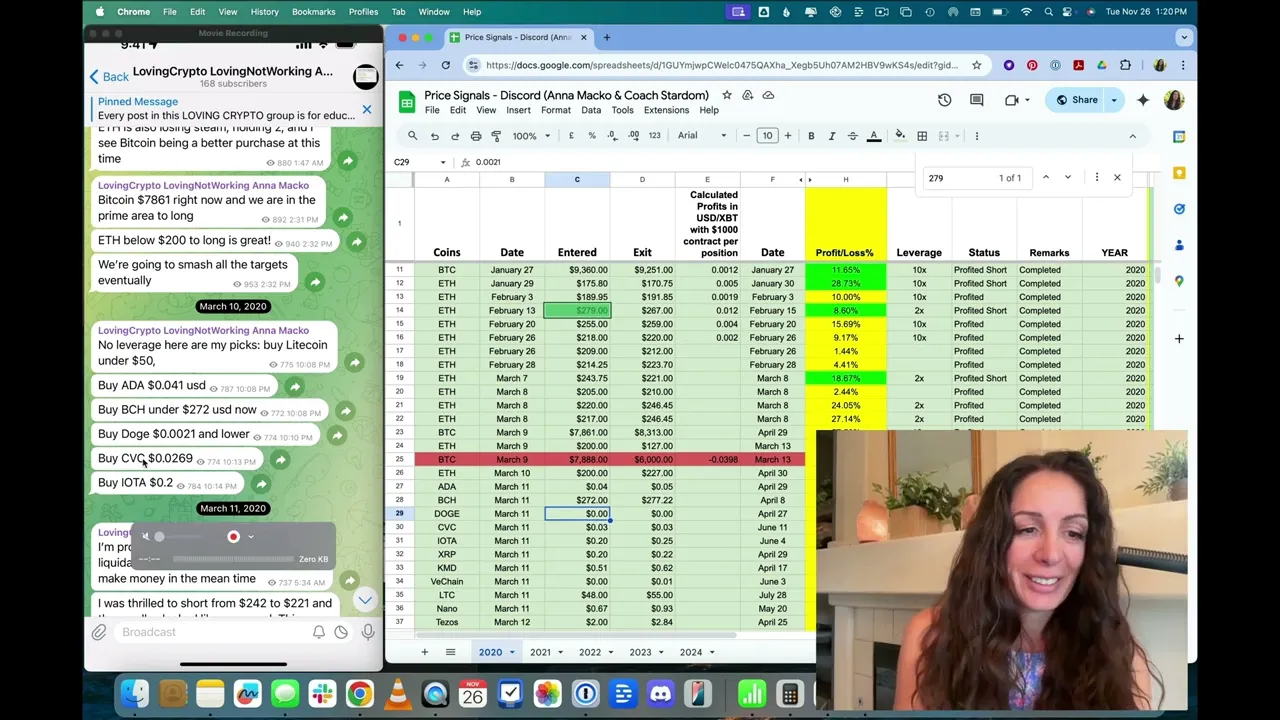Open the Arial font dropdown
The height and width of the screenshot is (720, 1280).
[702, 136]
